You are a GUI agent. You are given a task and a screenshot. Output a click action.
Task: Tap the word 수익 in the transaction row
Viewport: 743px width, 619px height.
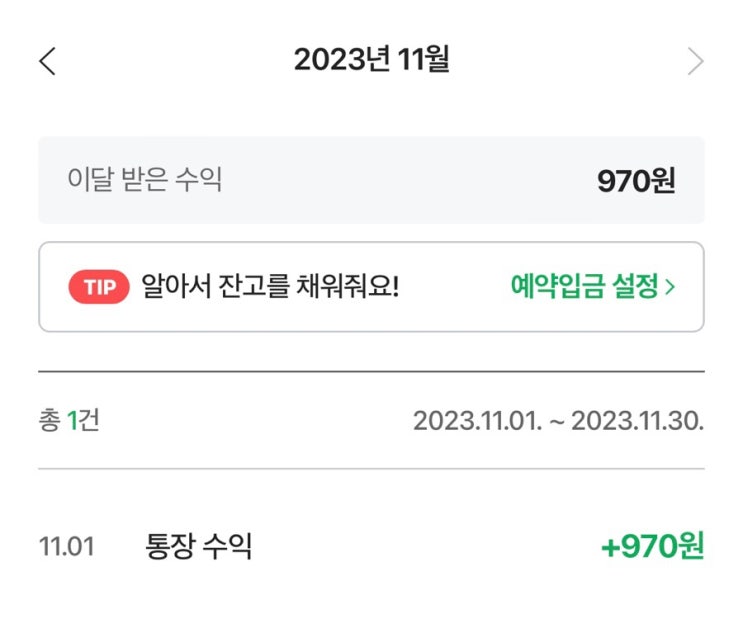[230, 547]
